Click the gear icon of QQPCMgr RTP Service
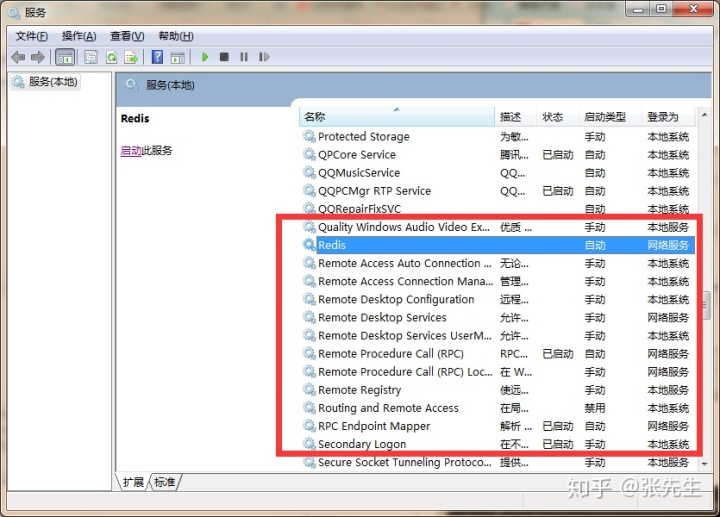720x517 pixels. [x=309, y=191]
